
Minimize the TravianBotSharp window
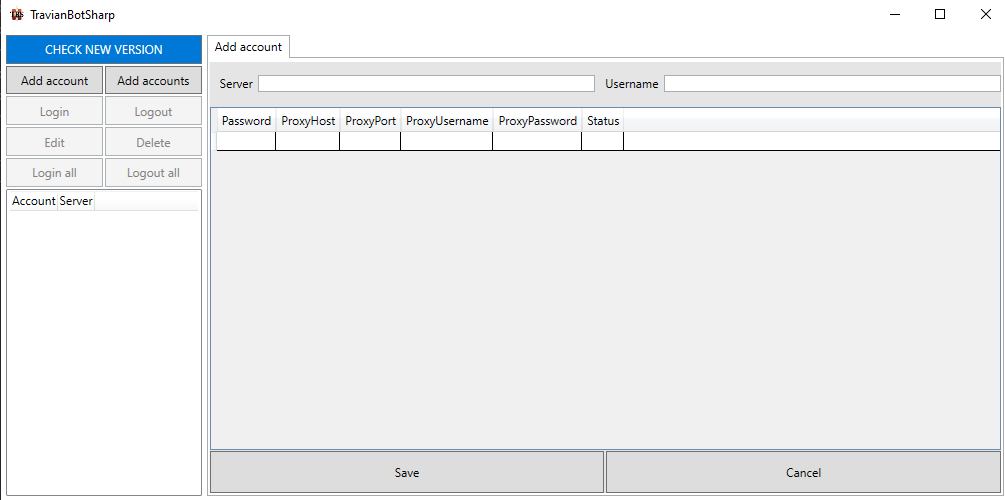(894, 14)
